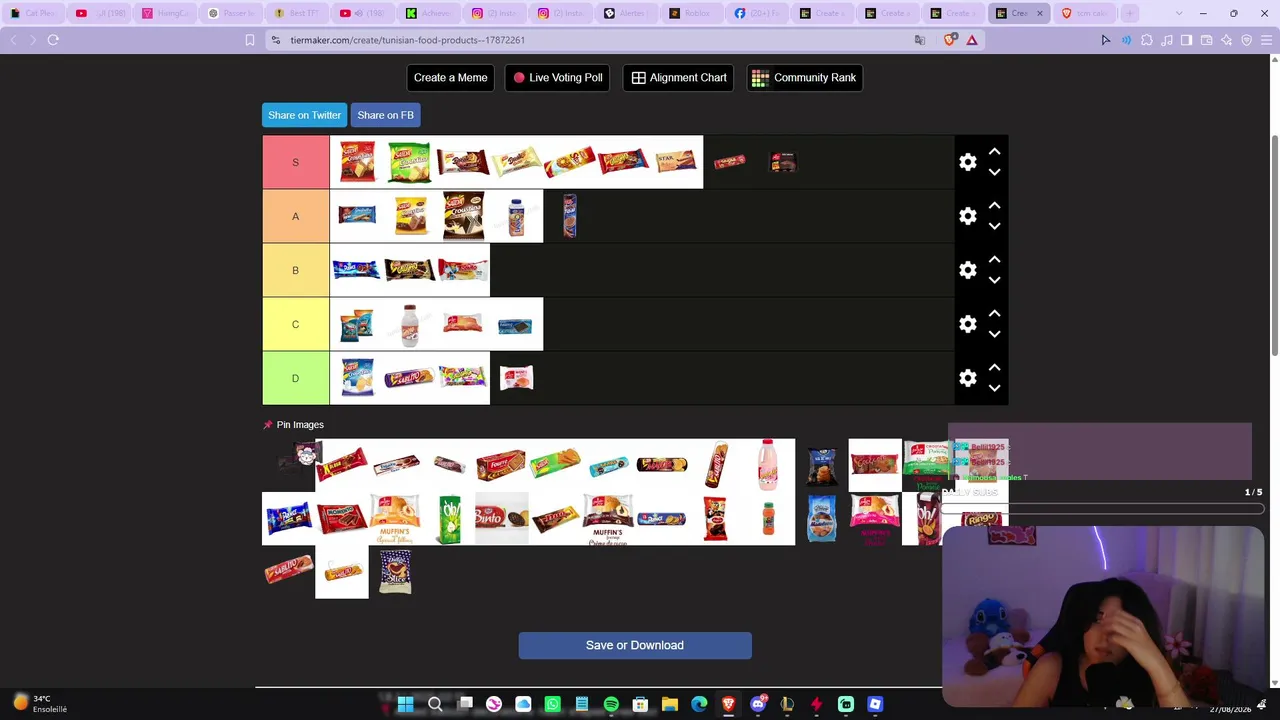
Task: Select the green Ob! juice carton image
Action: pyautogui.click(x=448, y=518)
